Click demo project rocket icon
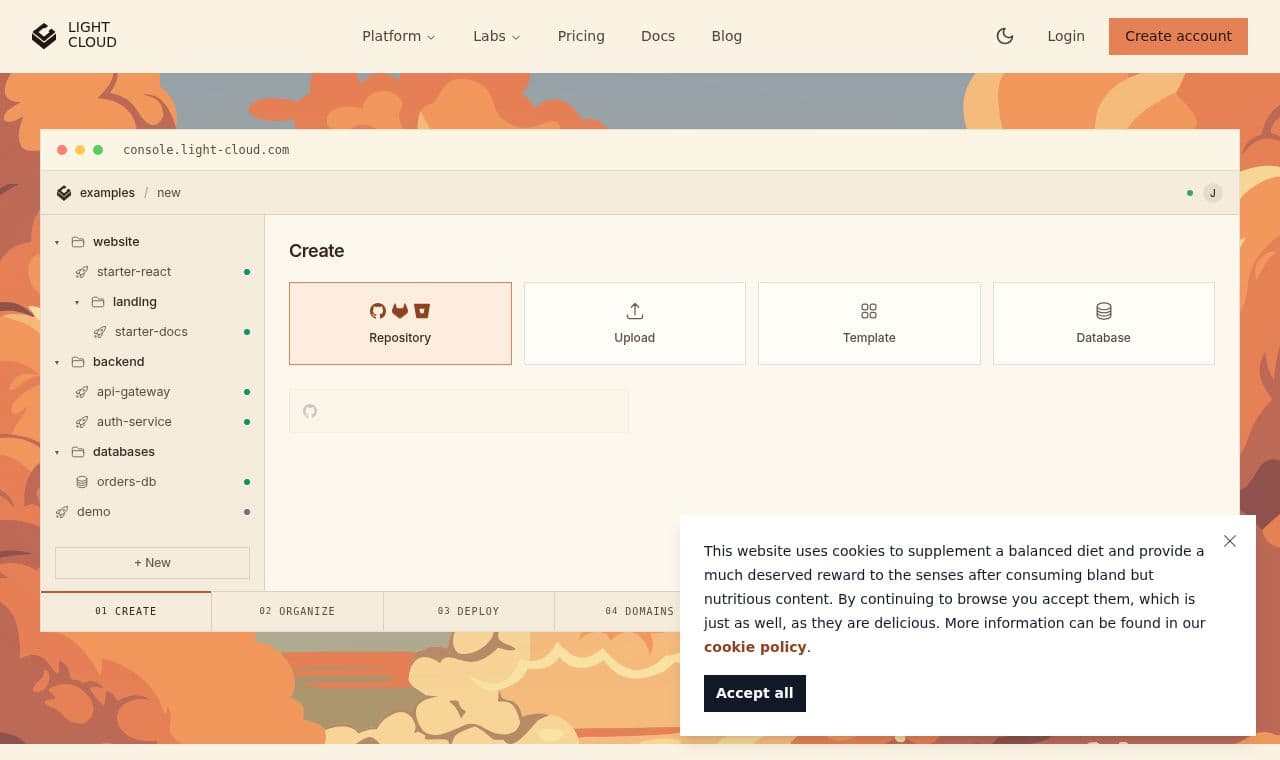1280x760 pixels. tap(62, 512)
